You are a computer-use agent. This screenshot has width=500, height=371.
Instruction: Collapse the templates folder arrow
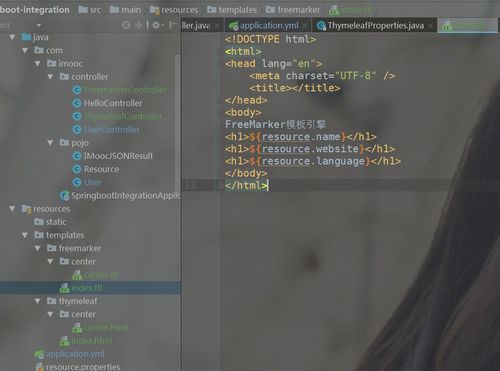[x=25, y=235]
